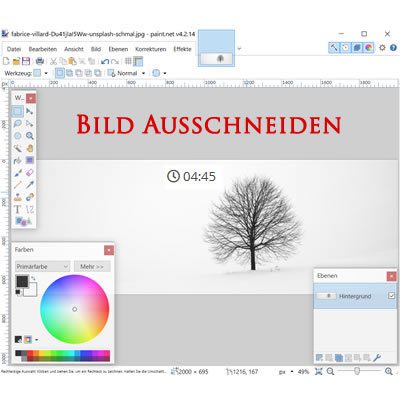Click the Mehr >> button
400x400 pixels.
pyautogui.click(x=92, y=267)
